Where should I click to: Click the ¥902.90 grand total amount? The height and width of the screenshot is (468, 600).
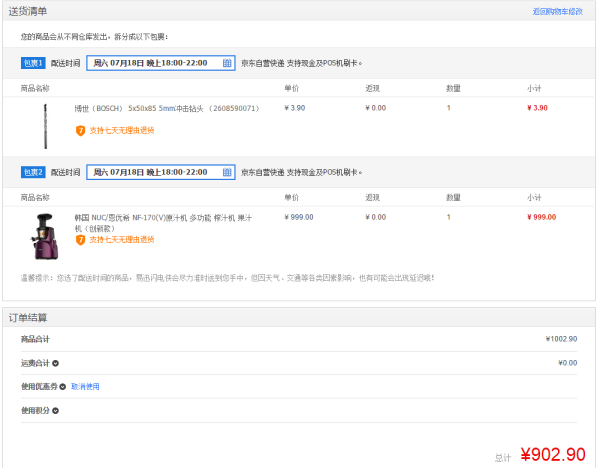pyautogui.click(x=553, y=455)
